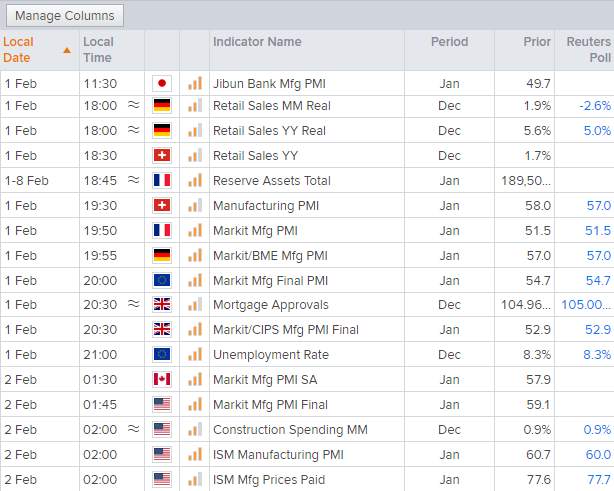Screen dimensions: 614x491
Task: Open the ISM Manufacturing PMI indicator
Action: click(x=278, y=455)
